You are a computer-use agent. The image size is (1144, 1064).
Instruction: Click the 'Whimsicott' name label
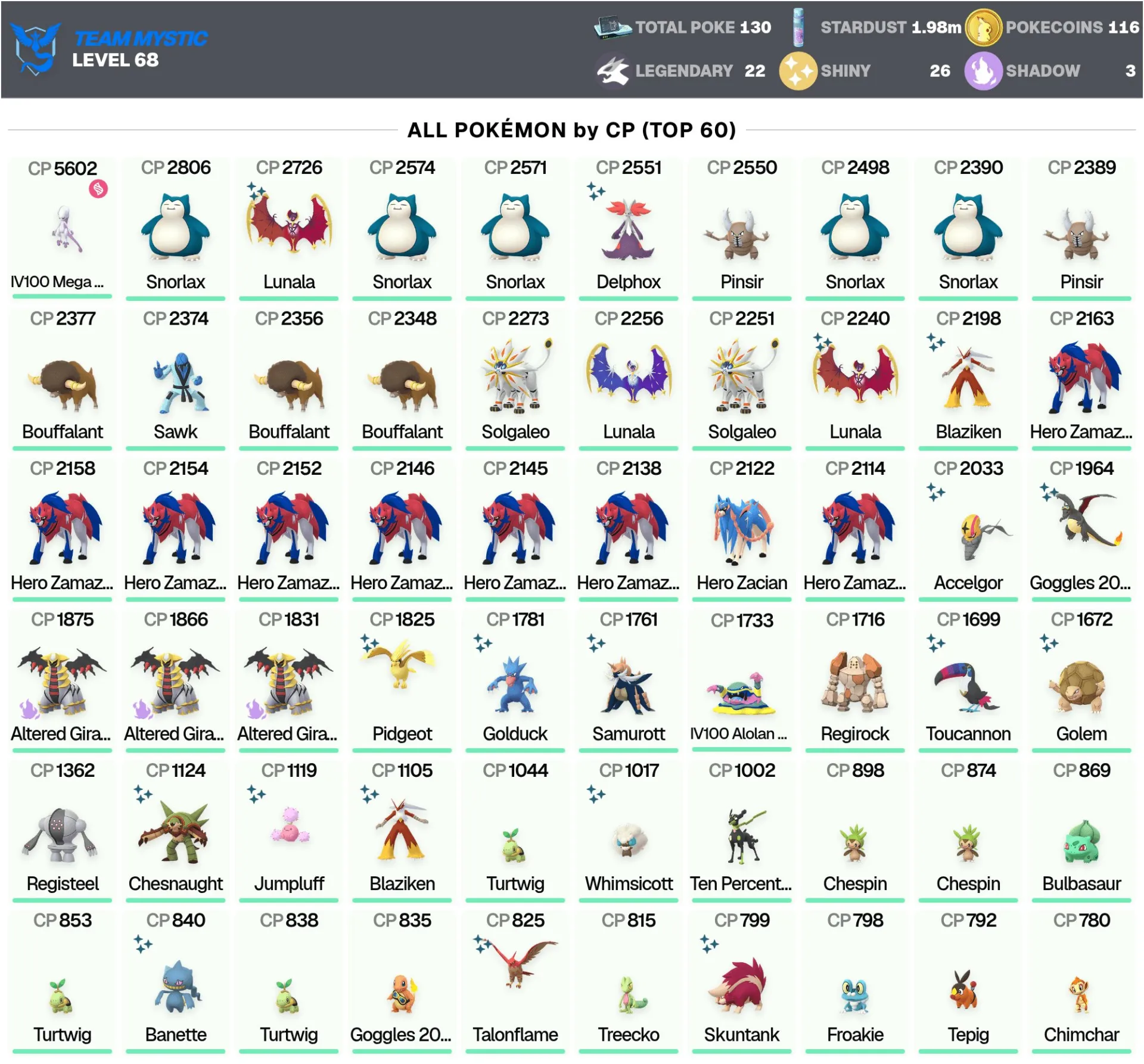[x=629, y=883]
